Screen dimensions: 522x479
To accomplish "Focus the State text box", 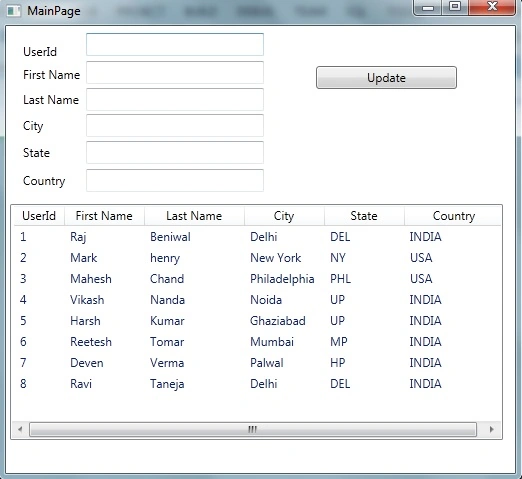I will (x=175, y=152).
